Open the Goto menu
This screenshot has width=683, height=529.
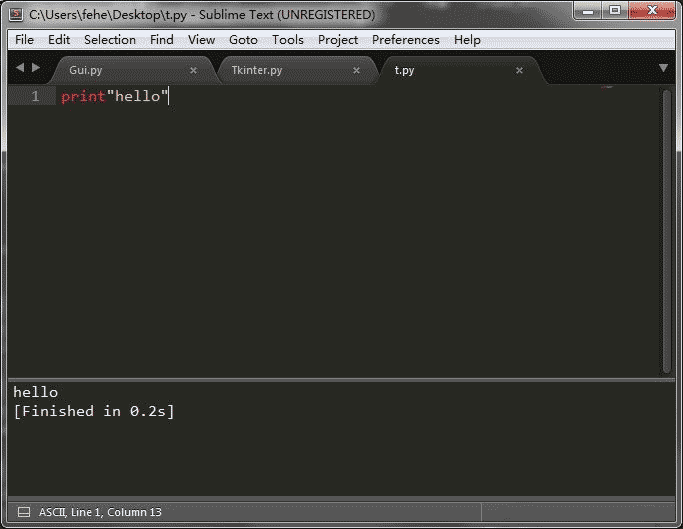243,40
